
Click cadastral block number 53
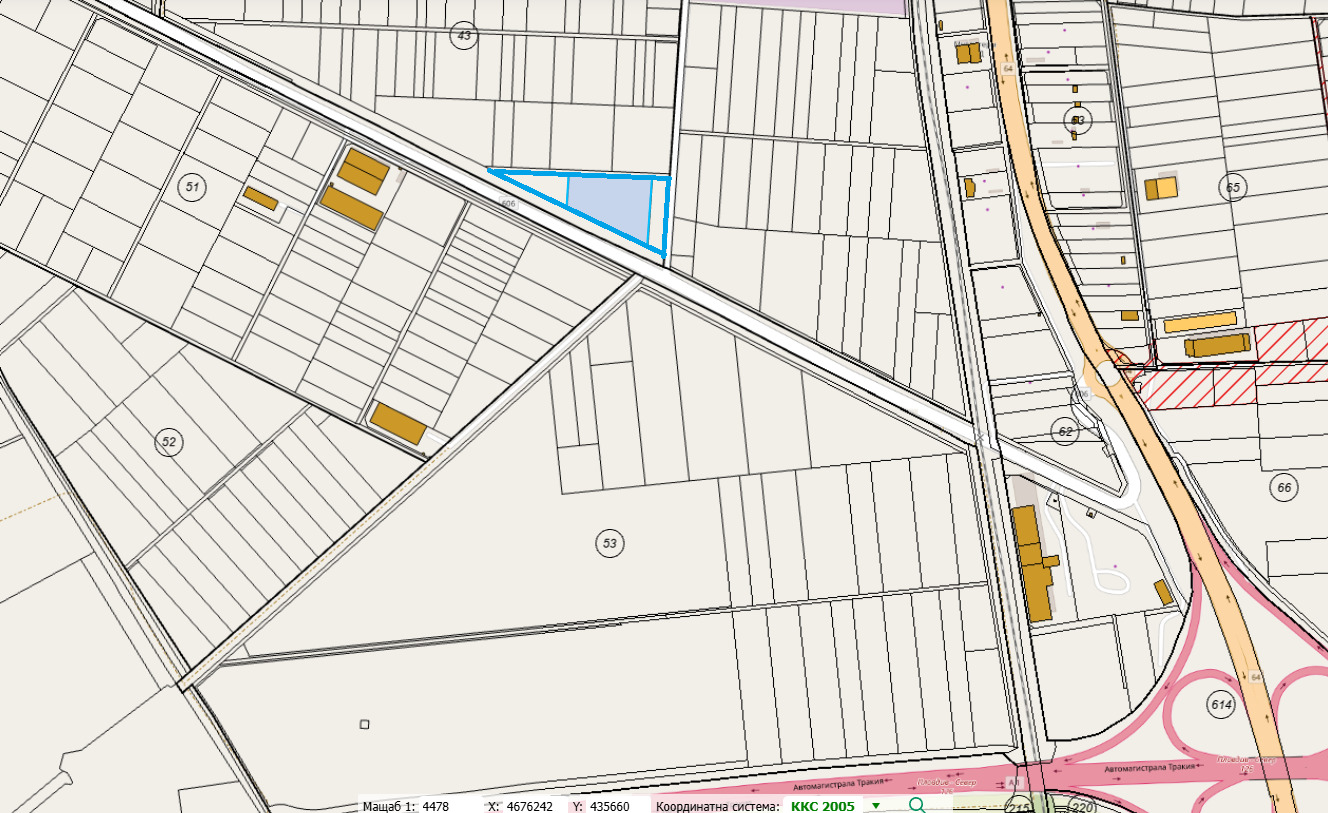tap(609, 544)
